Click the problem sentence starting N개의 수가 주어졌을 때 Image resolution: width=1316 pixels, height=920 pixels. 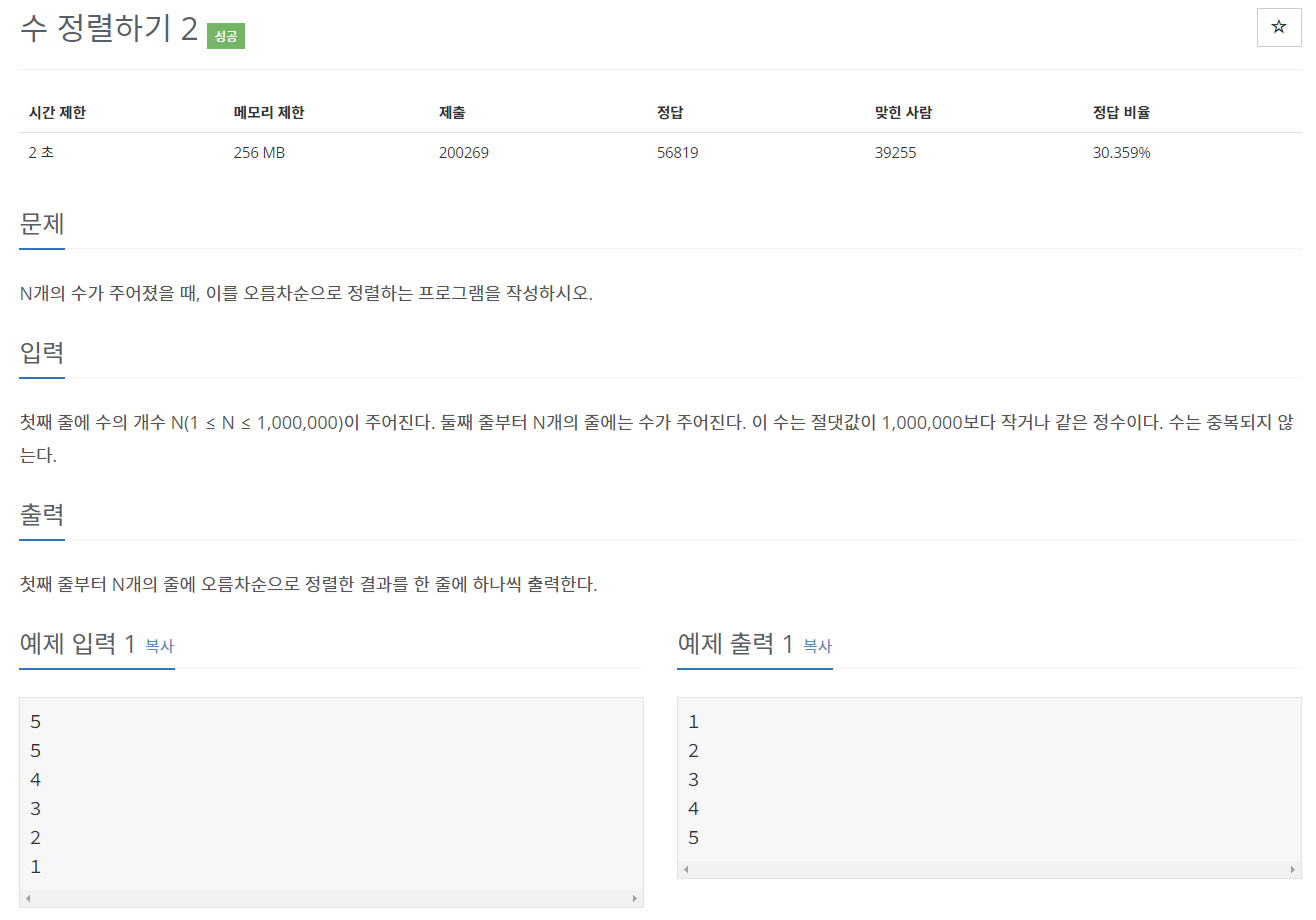306,294
